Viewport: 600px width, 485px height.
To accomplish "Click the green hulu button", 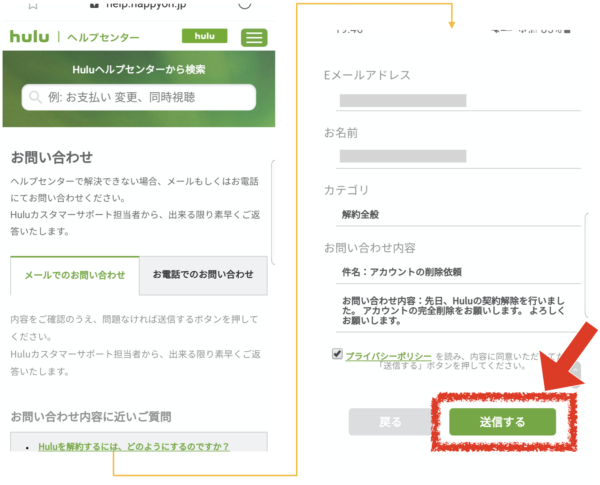I will 204,36.
